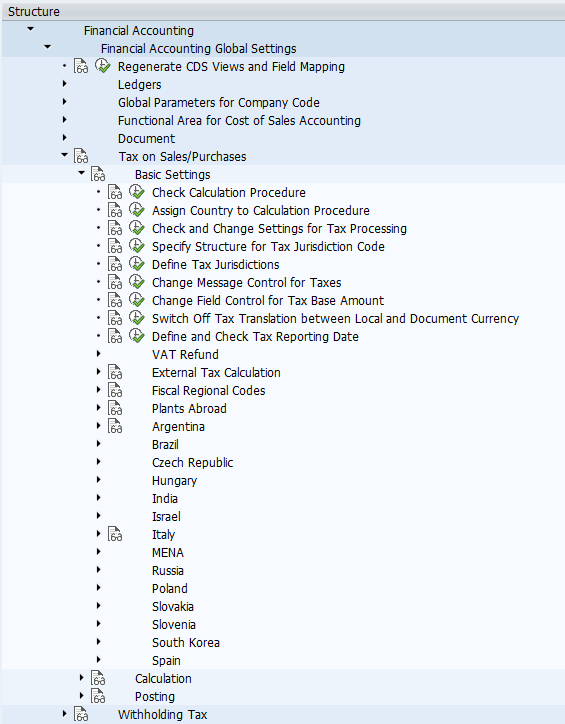Viewport: 565px width, 724px height.
Task: Collapse Financial Accounting Global Settings node
Action: (48, 48)
